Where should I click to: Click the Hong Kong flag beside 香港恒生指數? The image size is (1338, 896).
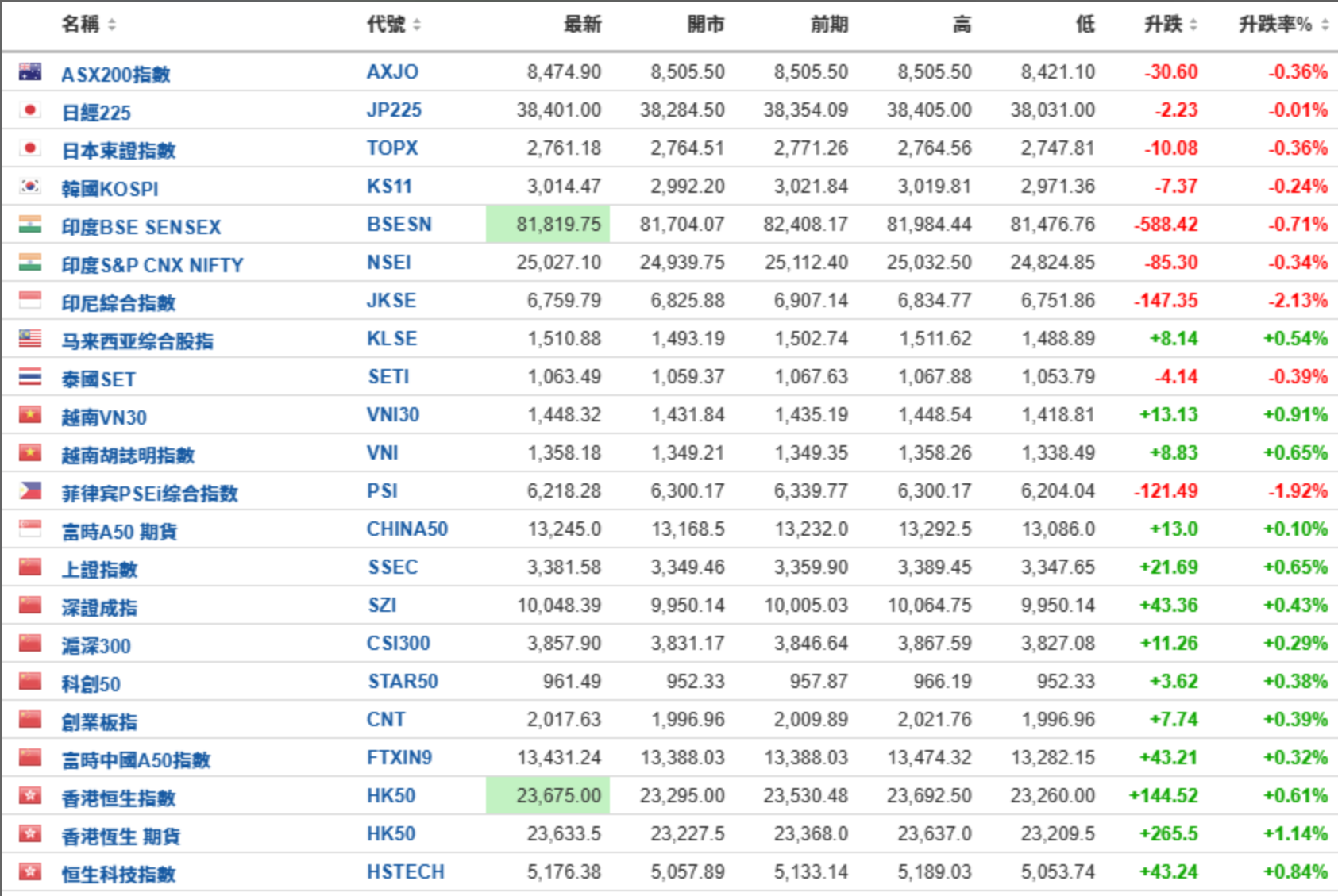30,795
